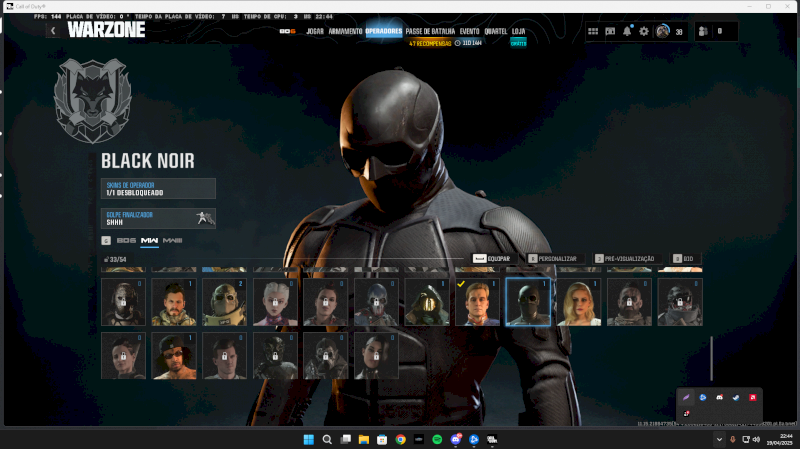Viewport: 800px width, 449px height.
Task: Switch to the MWIII operator filter
Action: click(173, 241)
